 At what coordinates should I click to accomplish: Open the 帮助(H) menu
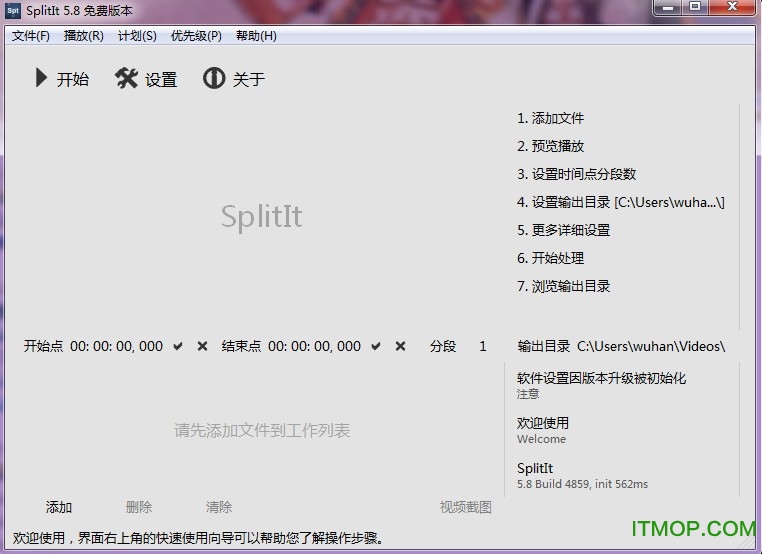click(256, 36)
